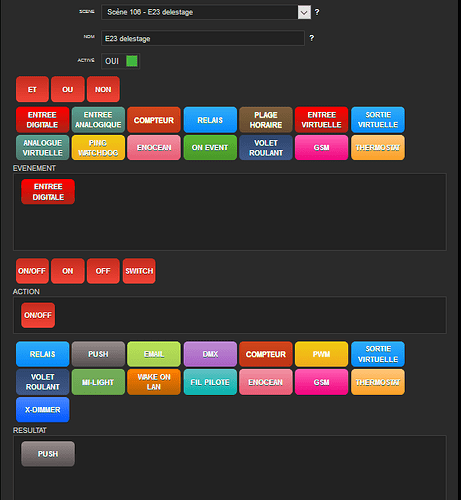
Task: Open the Scène 108 dropdown arrow
Action: (304, 13)
